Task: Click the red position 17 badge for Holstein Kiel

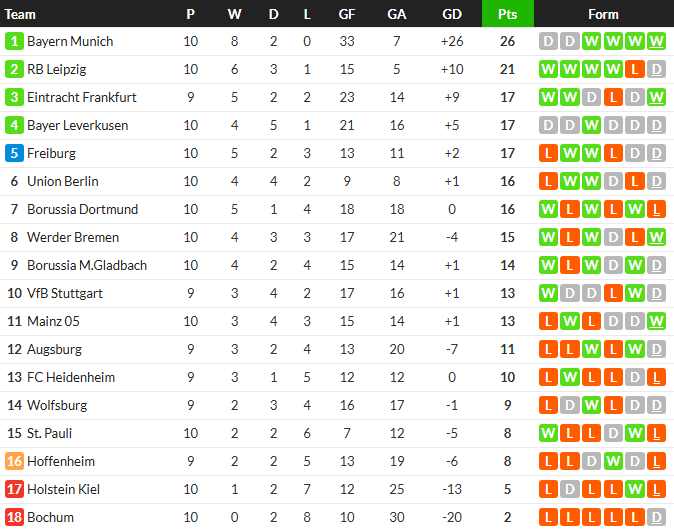Action: (x=14, y=490)
